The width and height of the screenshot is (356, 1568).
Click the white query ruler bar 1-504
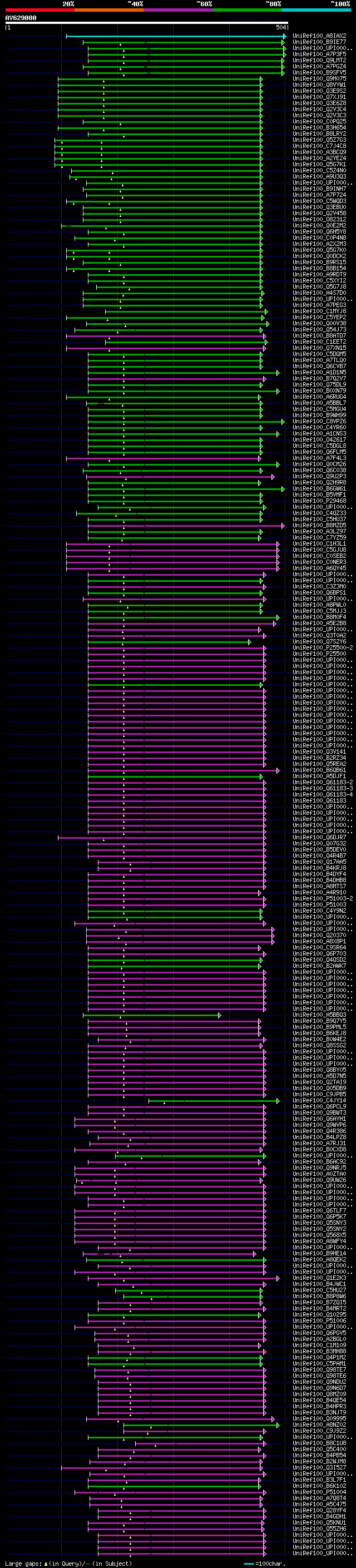click(x=147, y=23)
